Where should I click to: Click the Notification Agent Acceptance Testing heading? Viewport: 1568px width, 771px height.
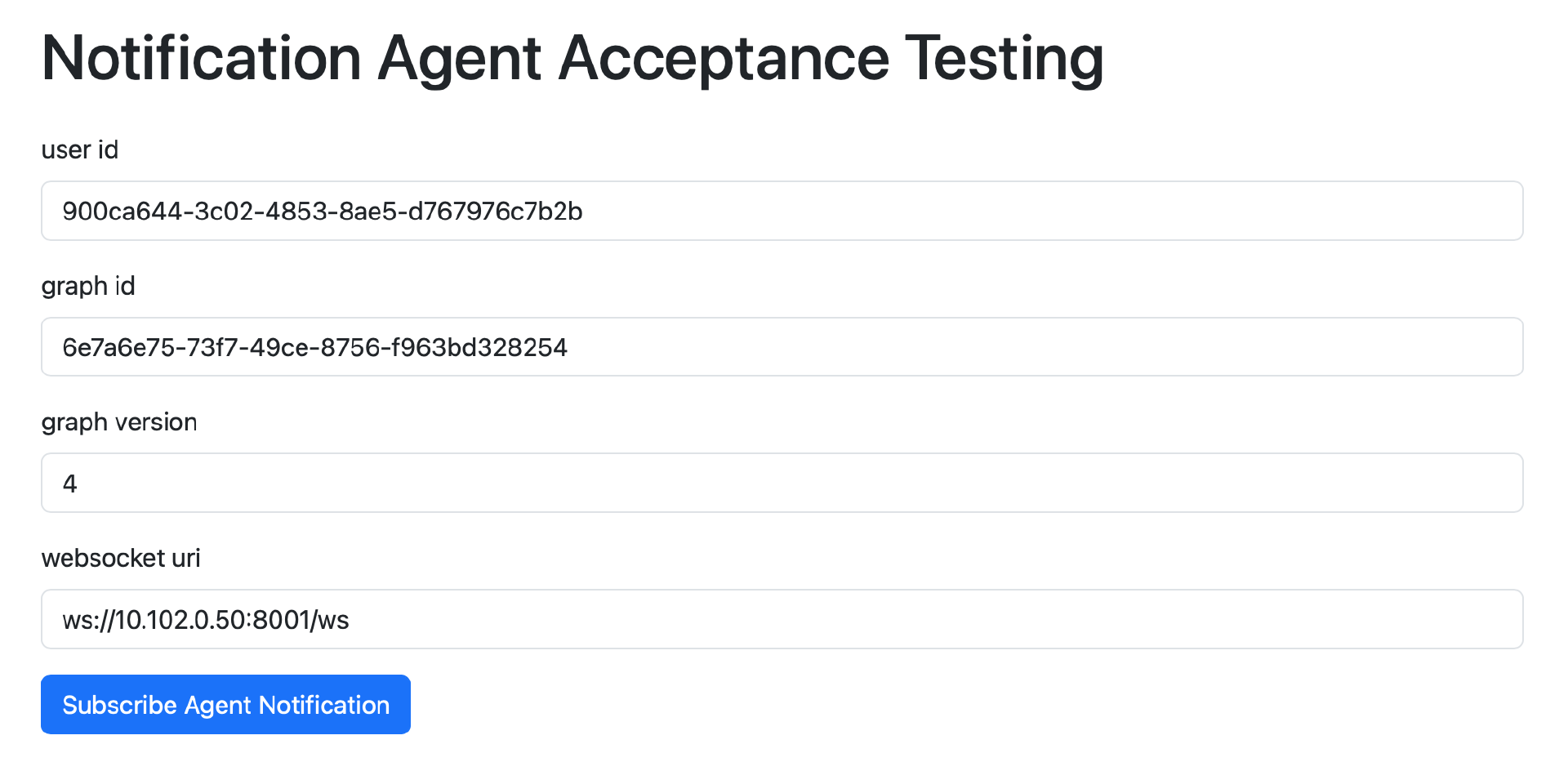point(572,59)
